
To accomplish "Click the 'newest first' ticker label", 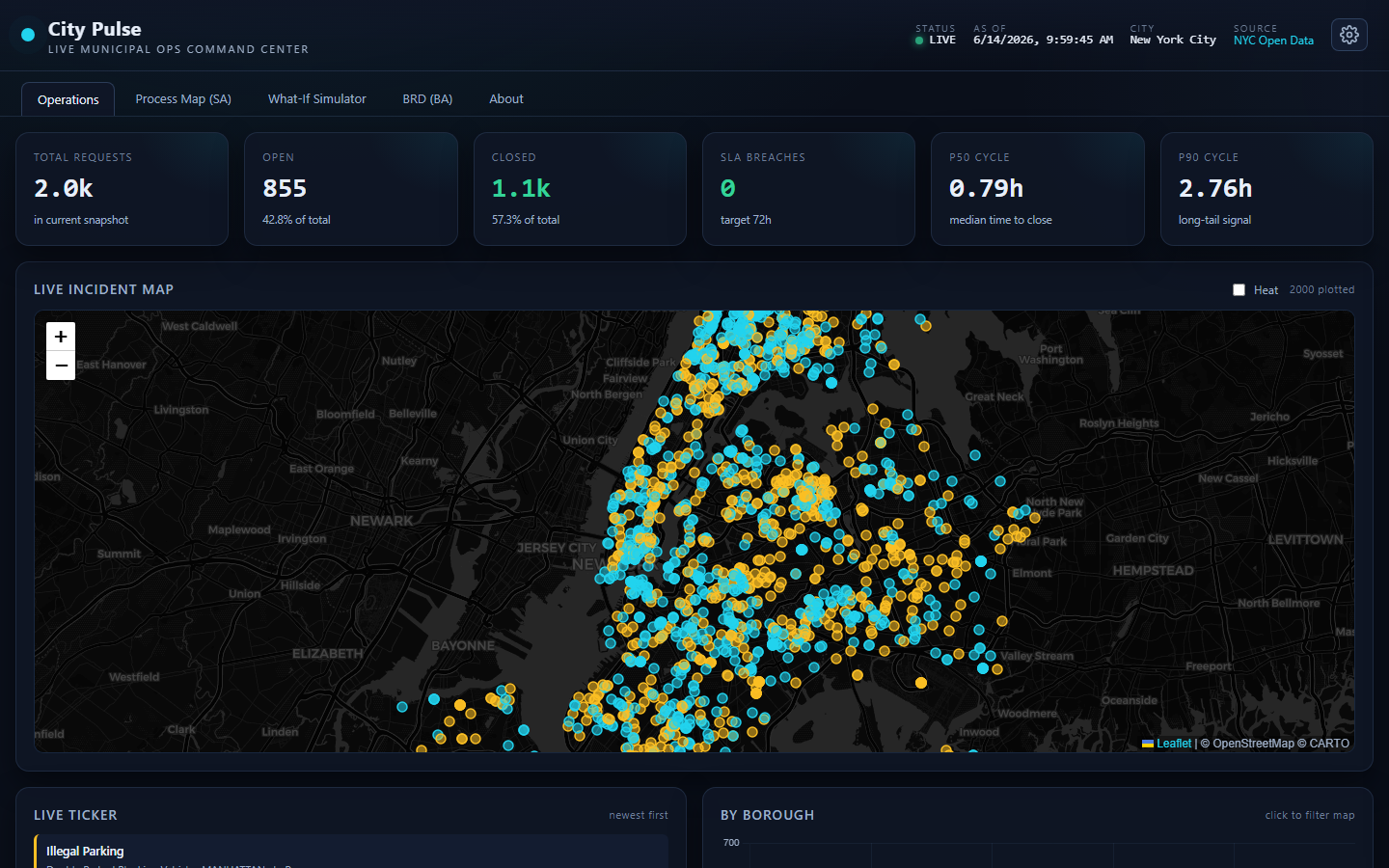I will point(639,815).
